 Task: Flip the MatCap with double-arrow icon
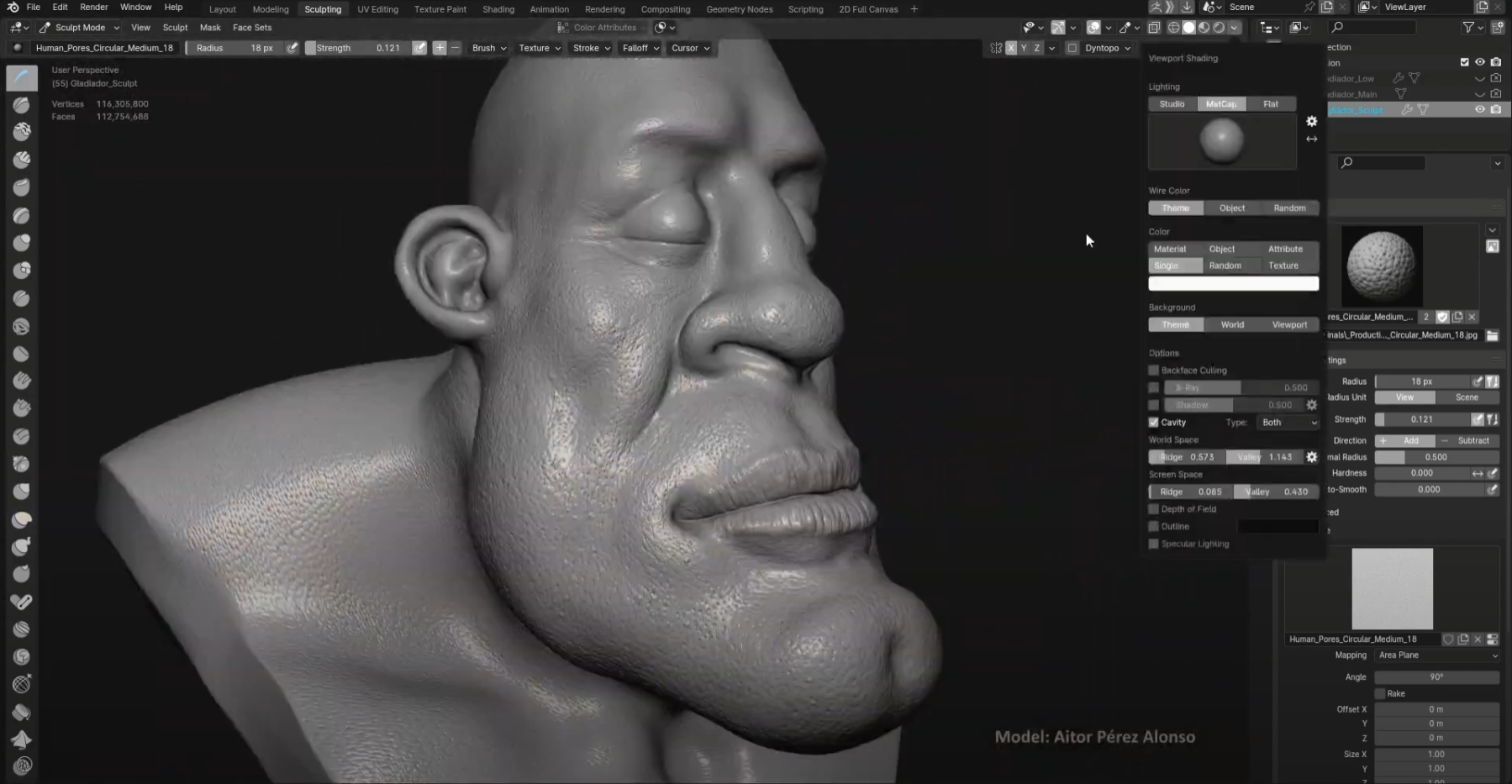click(1311, 139)
